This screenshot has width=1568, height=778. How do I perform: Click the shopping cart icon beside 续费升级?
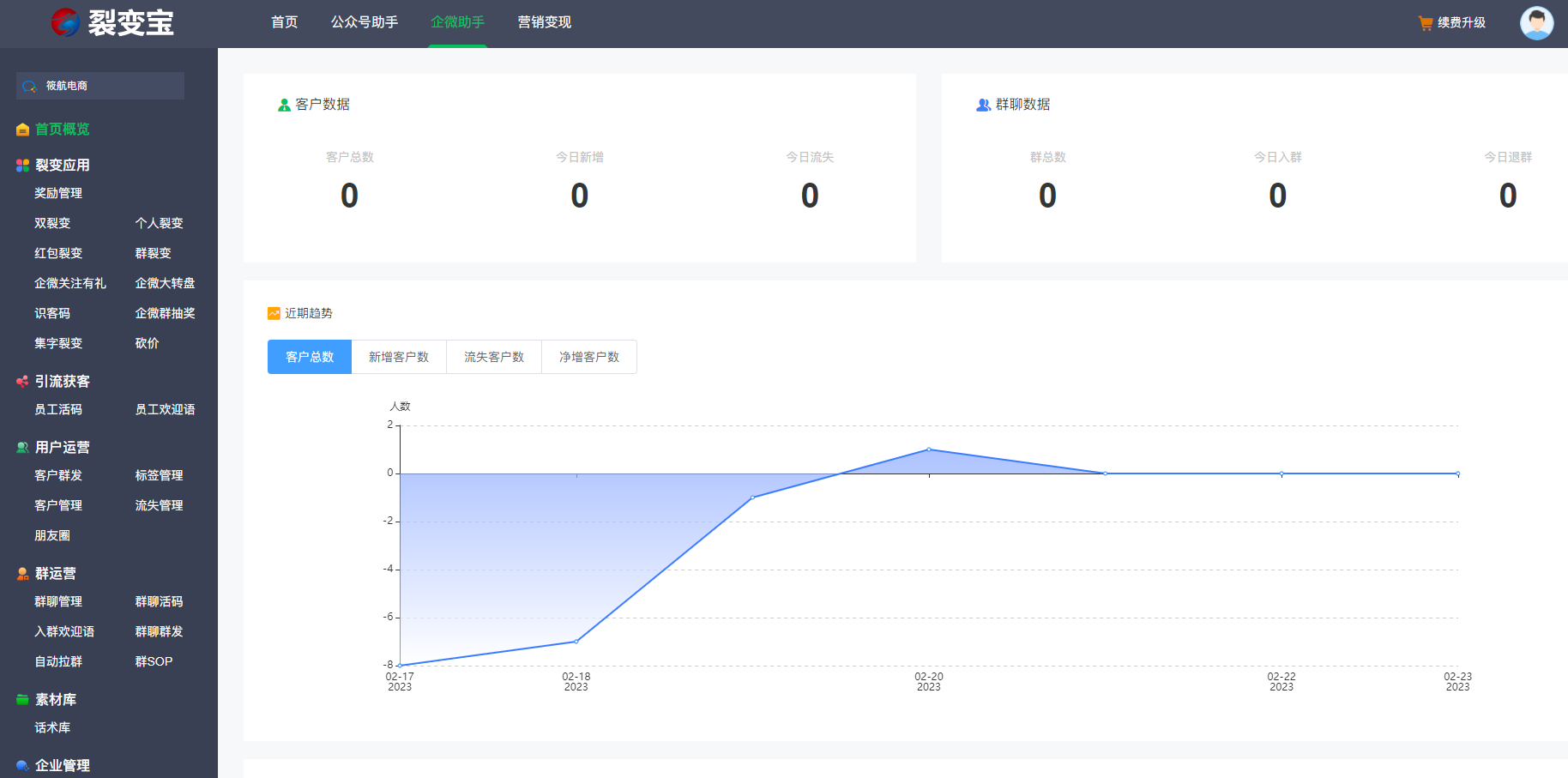point(1426,23)
